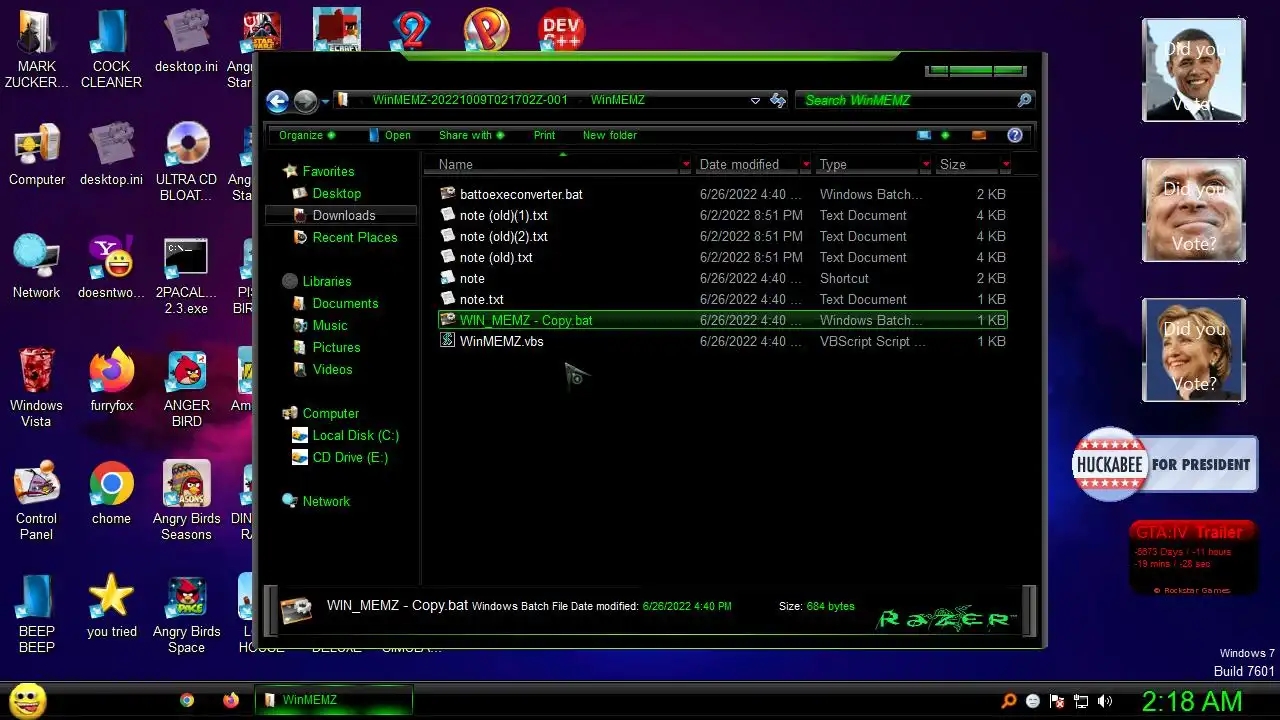Open the Help icon
Screen dimensions: 1280x720
(x=1015, y=135)
